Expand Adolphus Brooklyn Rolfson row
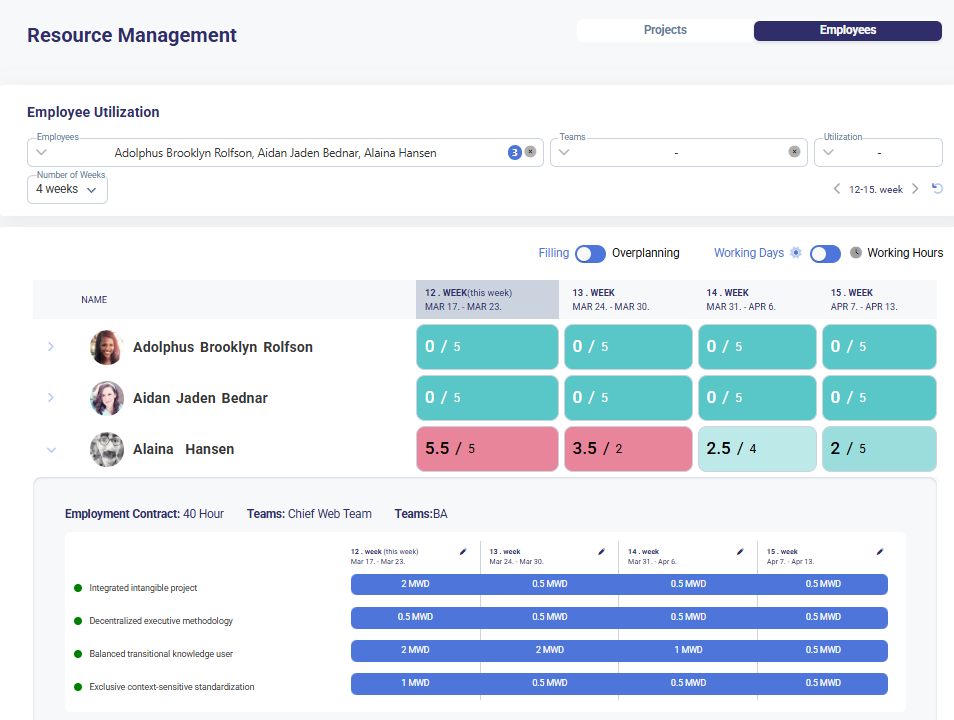 coord(51,347)
